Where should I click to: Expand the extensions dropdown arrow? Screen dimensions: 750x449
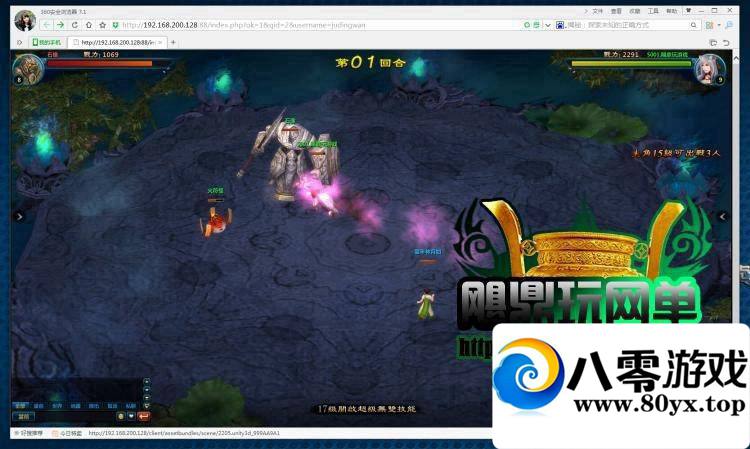click(x=718, y=25)
